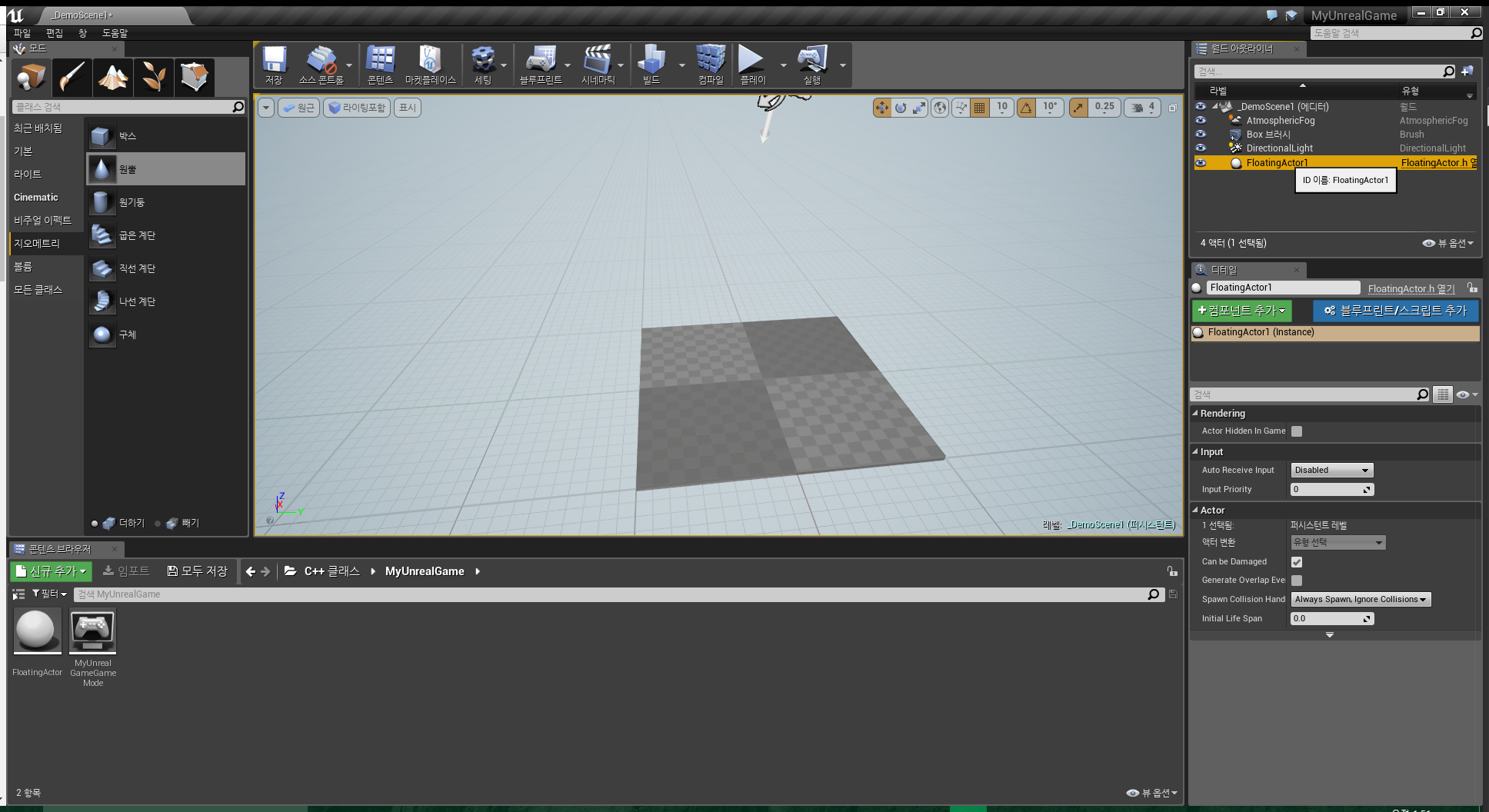The width and height of the screenshot is (1489, 812).
Task: Select the rotate gizmo tool in viewport
Action: coord(901,108)
